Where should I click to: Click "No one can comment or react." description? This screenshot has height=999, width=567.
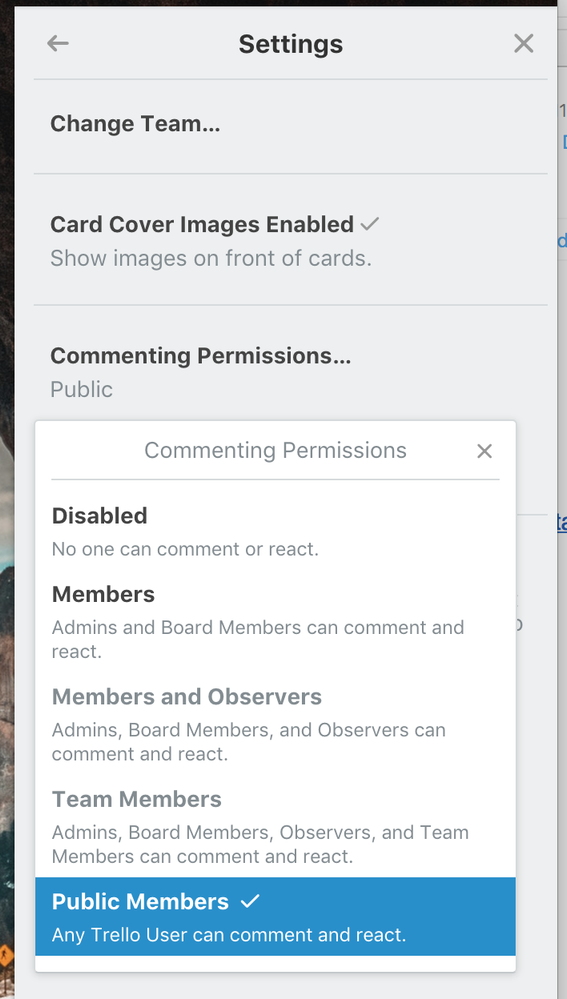pos(185,549)
